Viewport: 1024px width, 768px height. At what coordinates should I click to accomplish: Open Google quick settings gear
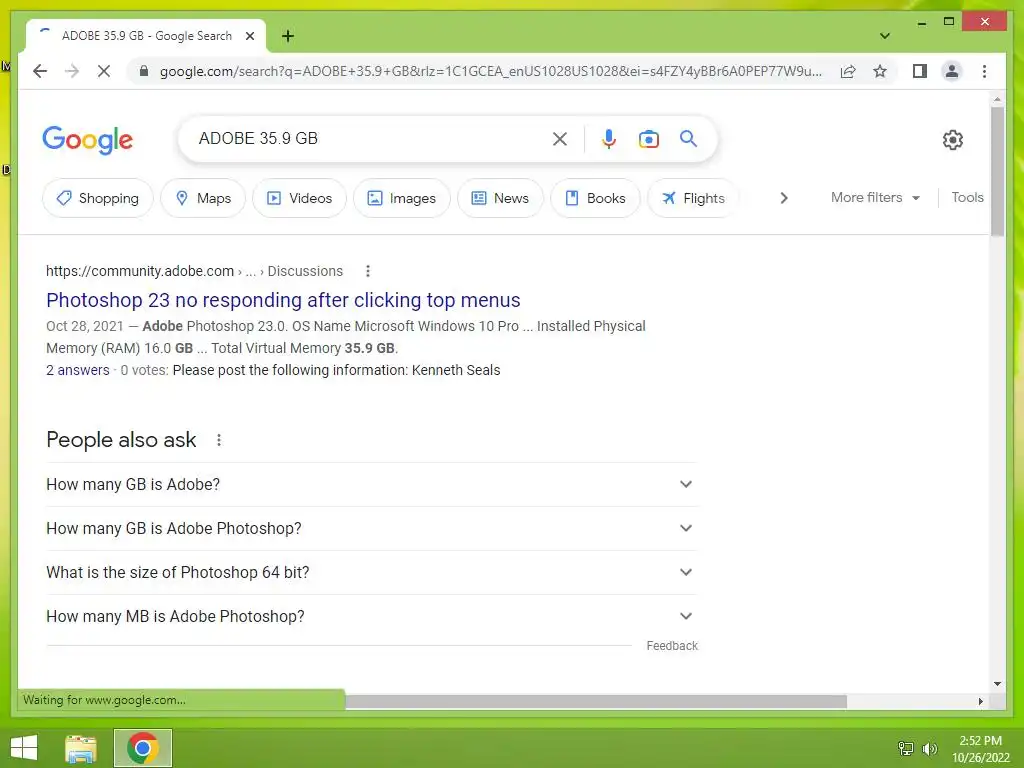953,140
